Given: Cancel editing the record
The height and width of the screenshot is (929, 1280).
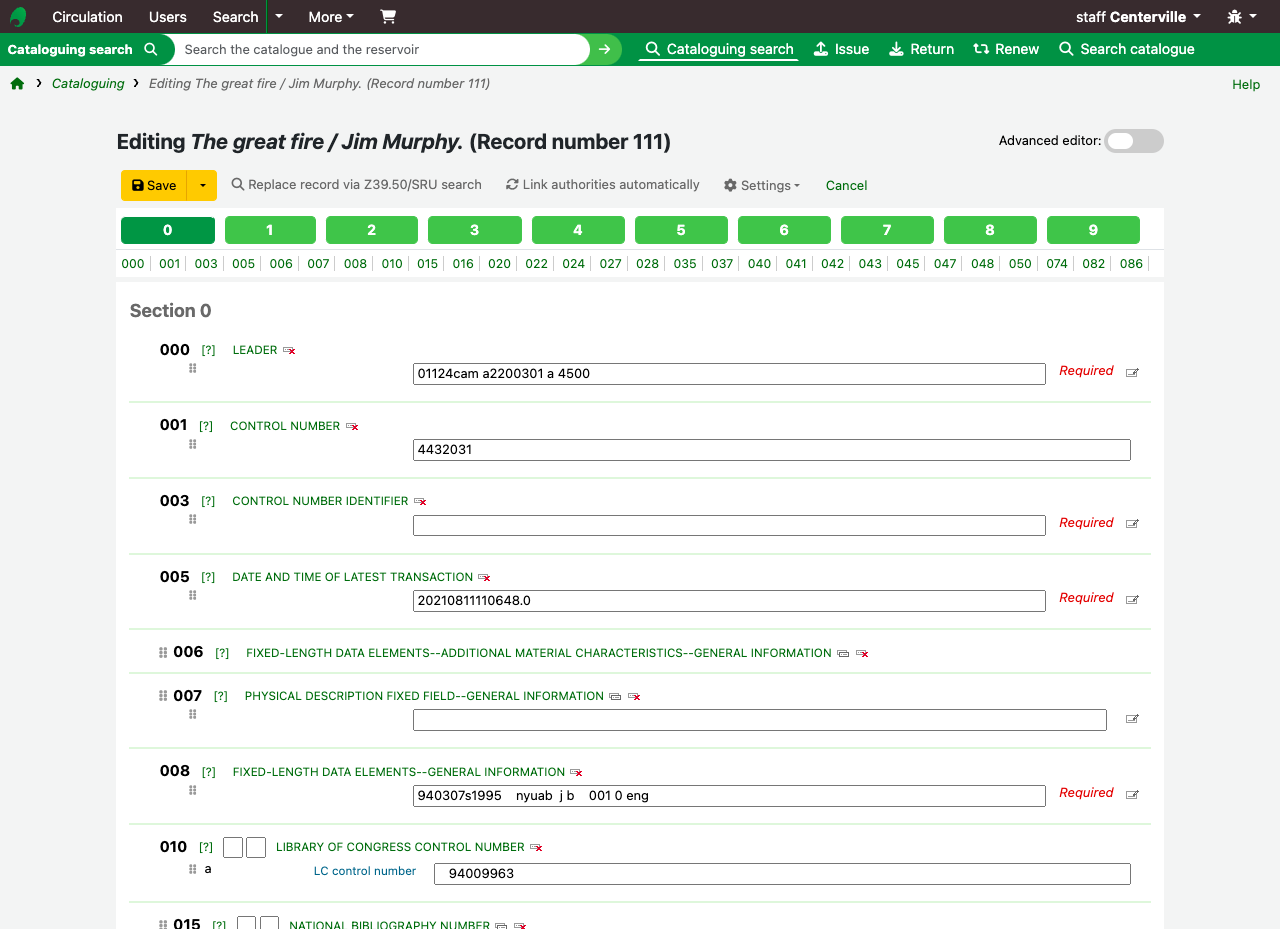Looking at the screenshot, I should point(846,186).
